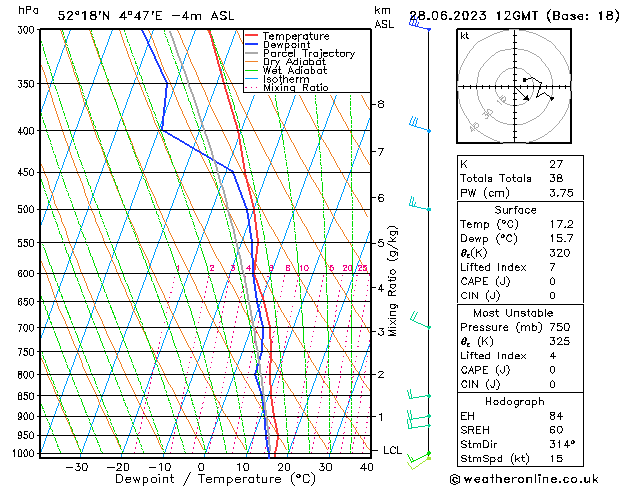629x486 pixels.
Task: Click the 'kt' unit label in the hodograph
Action: point(465,35)
